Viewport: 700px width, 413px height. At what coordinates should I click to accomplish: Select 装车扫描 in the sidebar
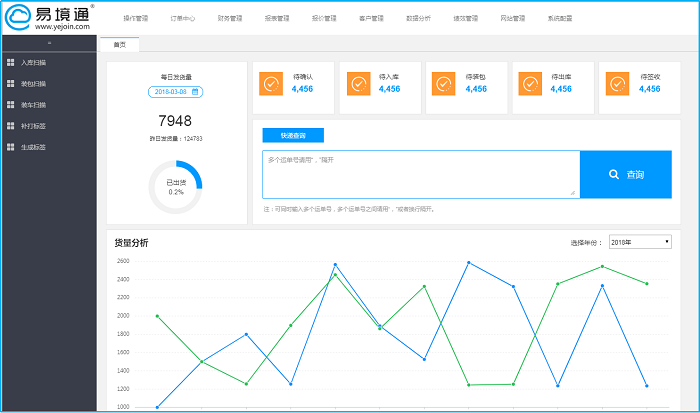coord(33,105)
